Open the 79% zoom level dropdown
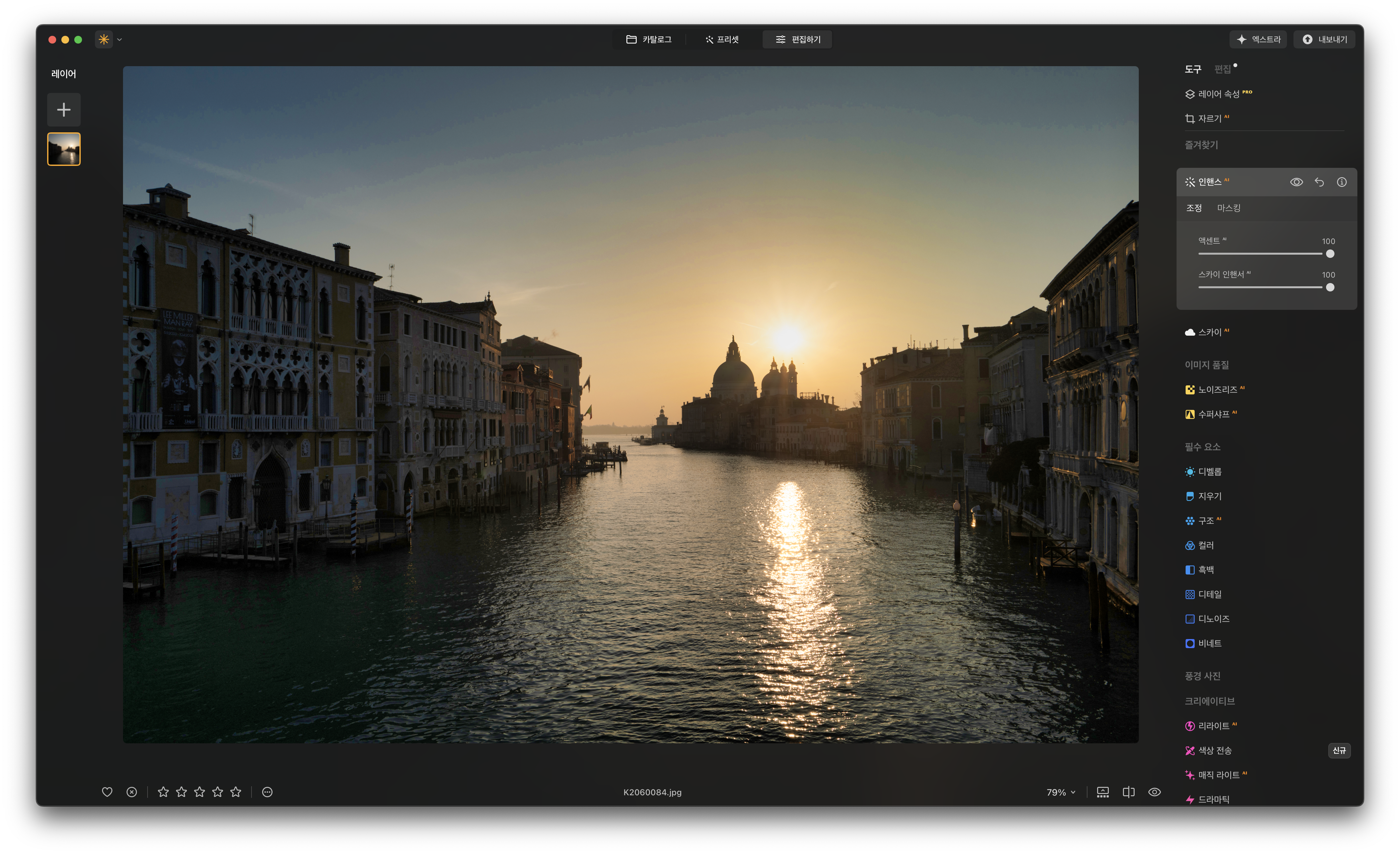1400x854 pixels. pos(1061,792)
